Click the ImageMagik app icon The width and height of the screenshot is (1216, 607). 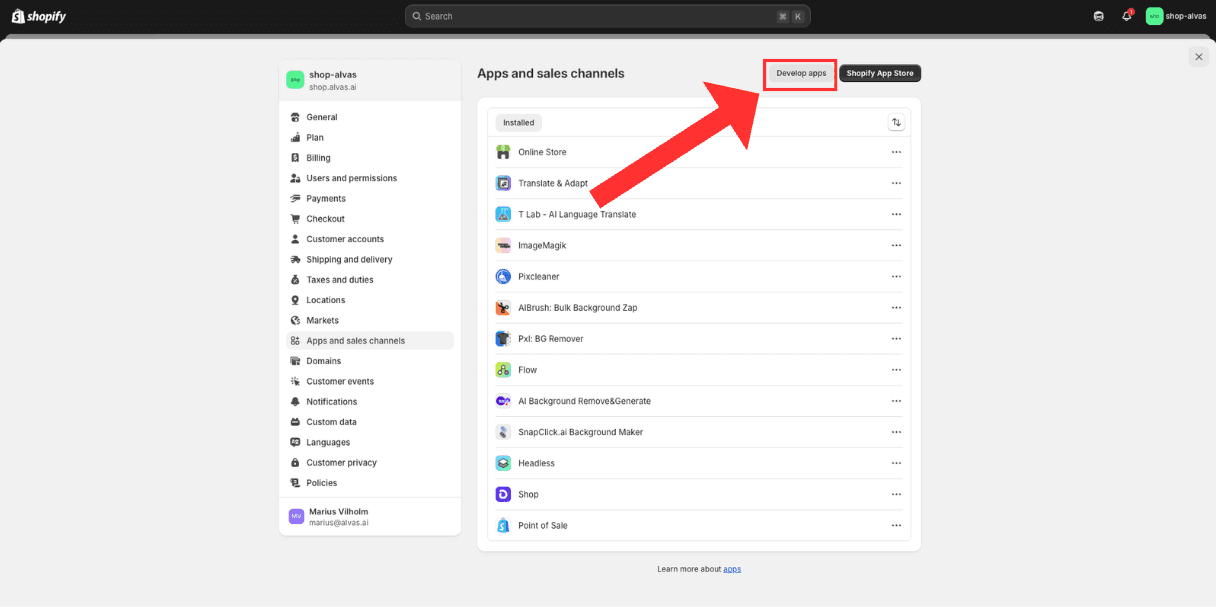503,245
